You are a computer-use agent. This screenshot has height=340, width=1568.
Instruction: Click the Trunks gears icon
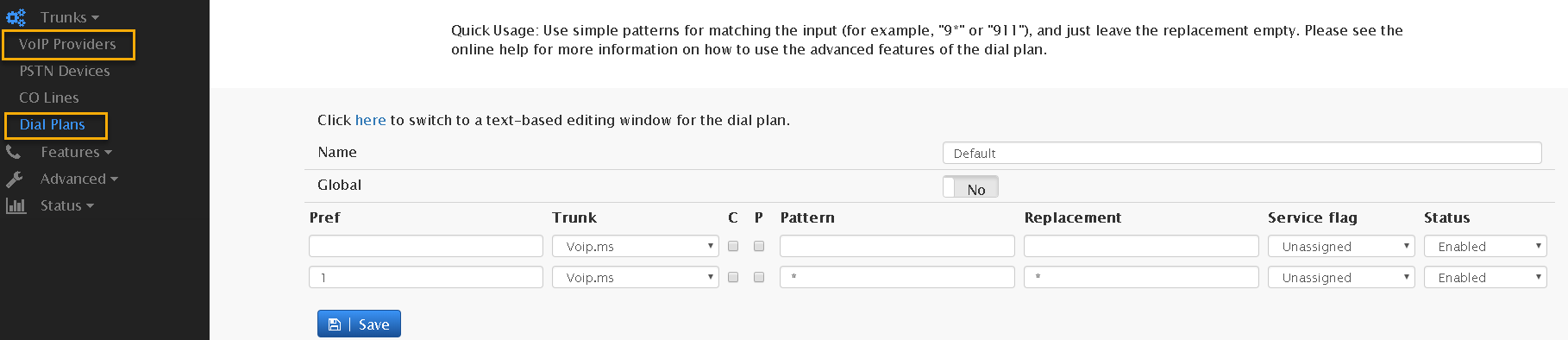tap(16, 16)
